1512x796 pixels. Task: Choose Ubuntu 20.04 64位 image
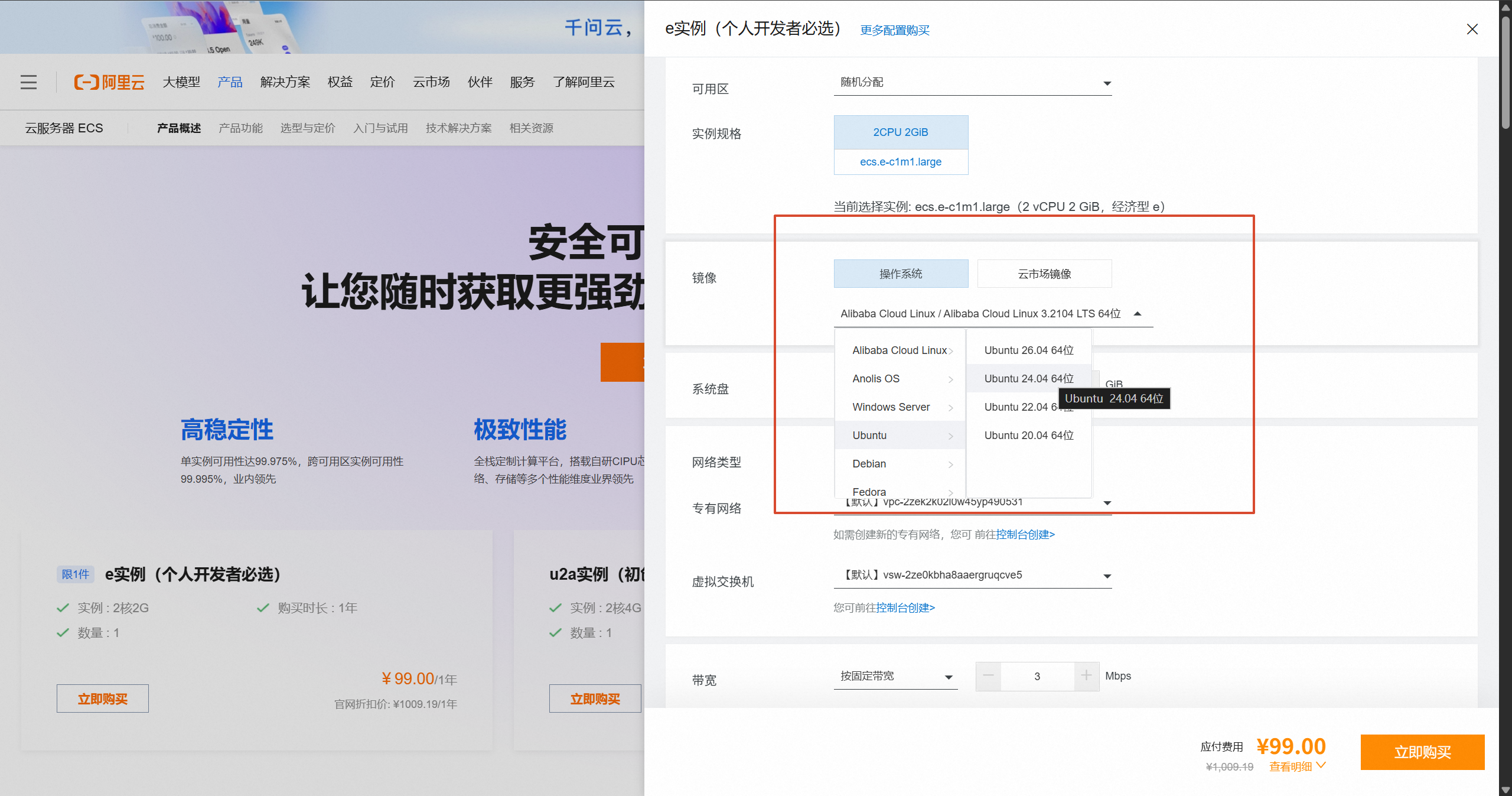click(1029, 436)
